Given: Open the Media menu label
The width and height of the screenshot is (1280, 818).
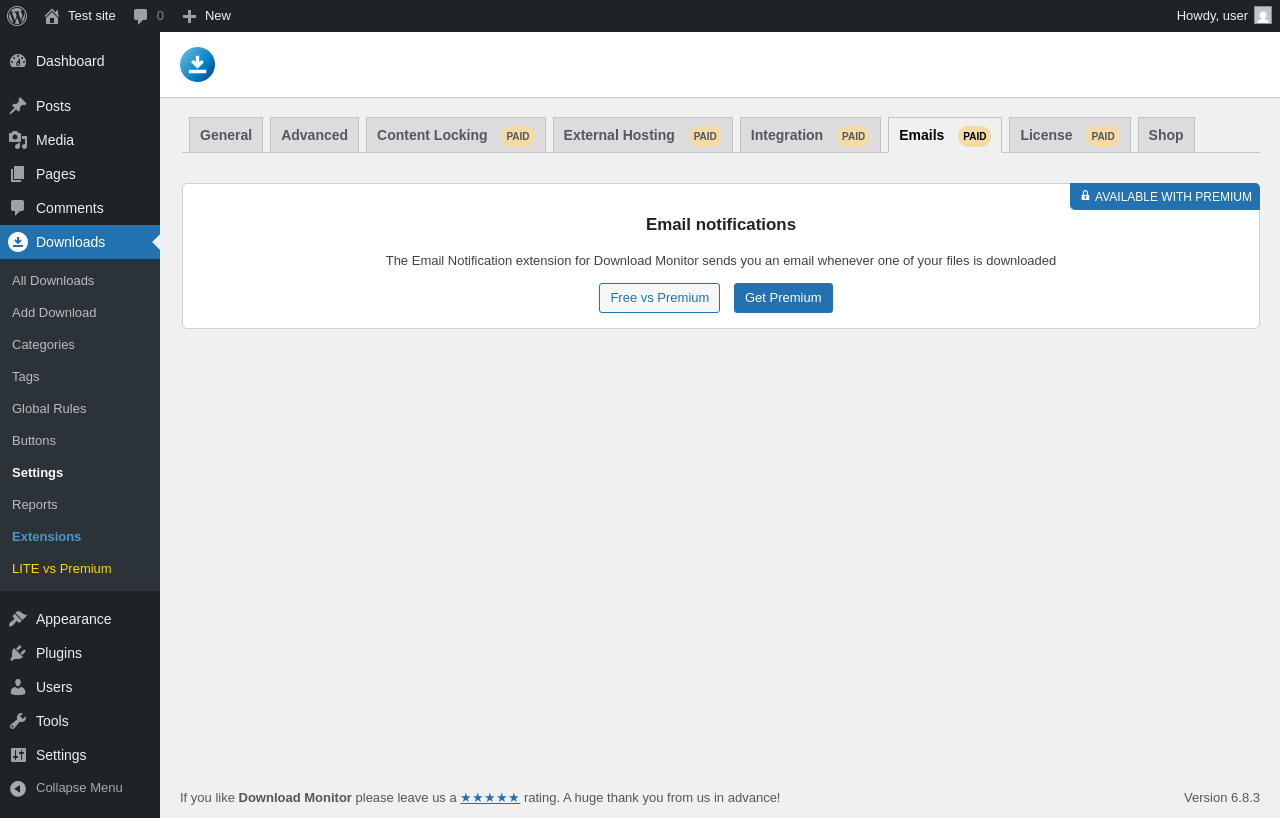Looking at the screenshot, I should (x=55, y=140).
